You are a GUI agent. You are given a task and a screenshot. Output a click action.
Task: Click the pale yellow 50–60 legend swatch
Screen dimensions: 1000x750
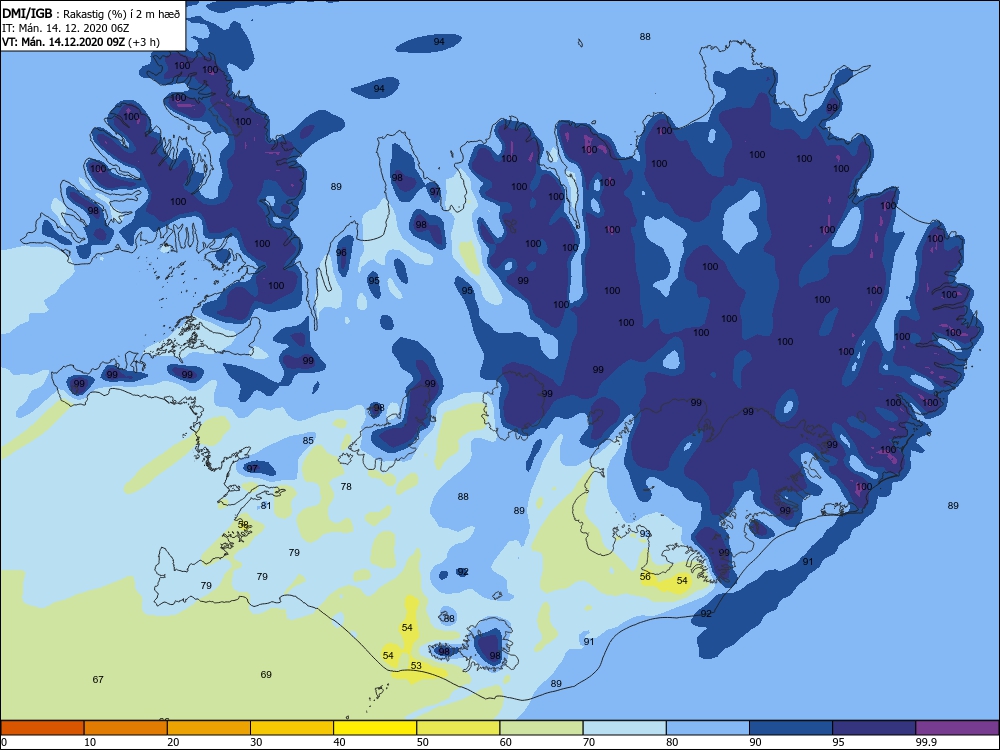tap(458, 728)
